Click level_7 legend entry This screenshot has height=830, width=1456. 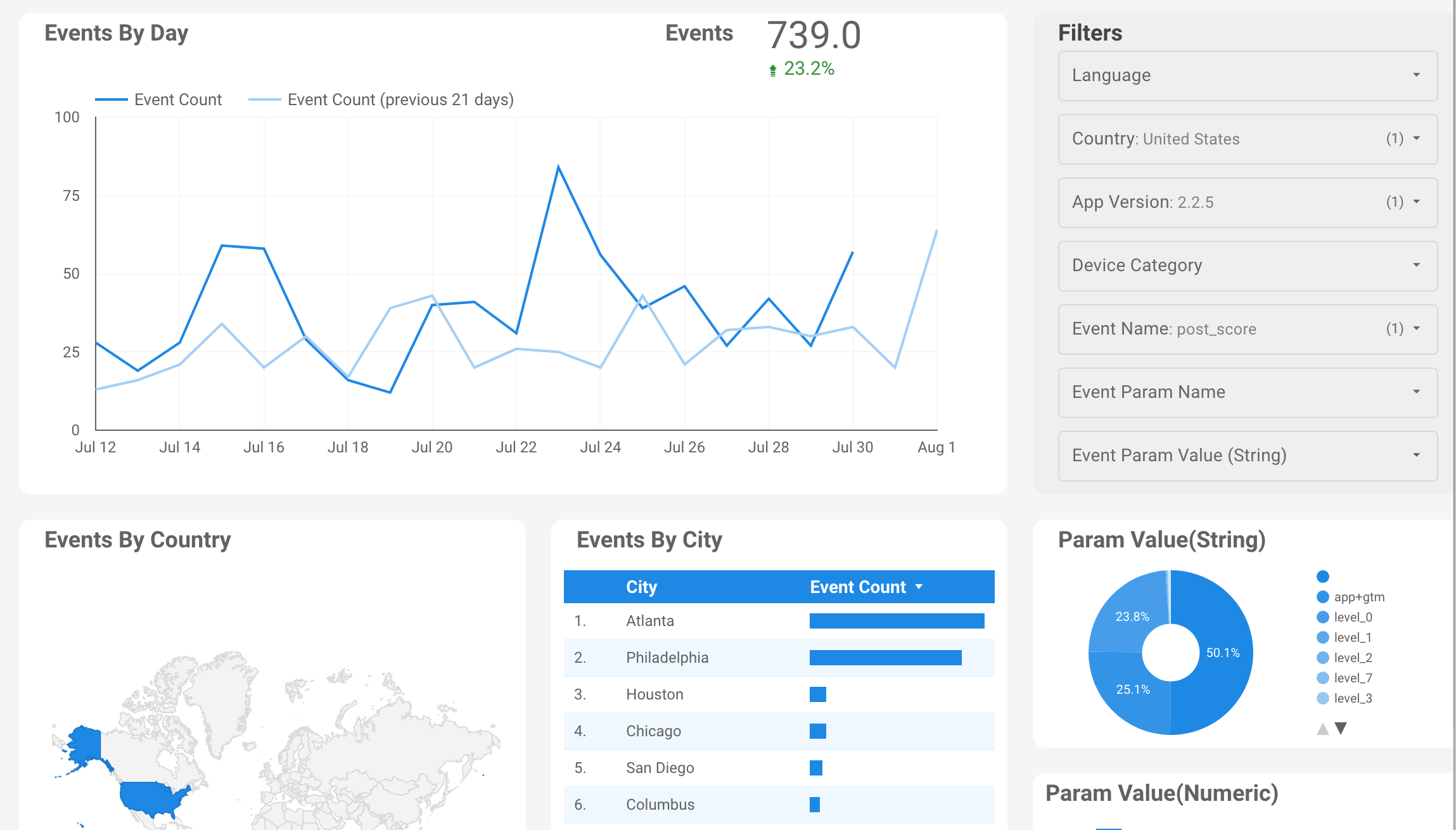coord(1352,678)
